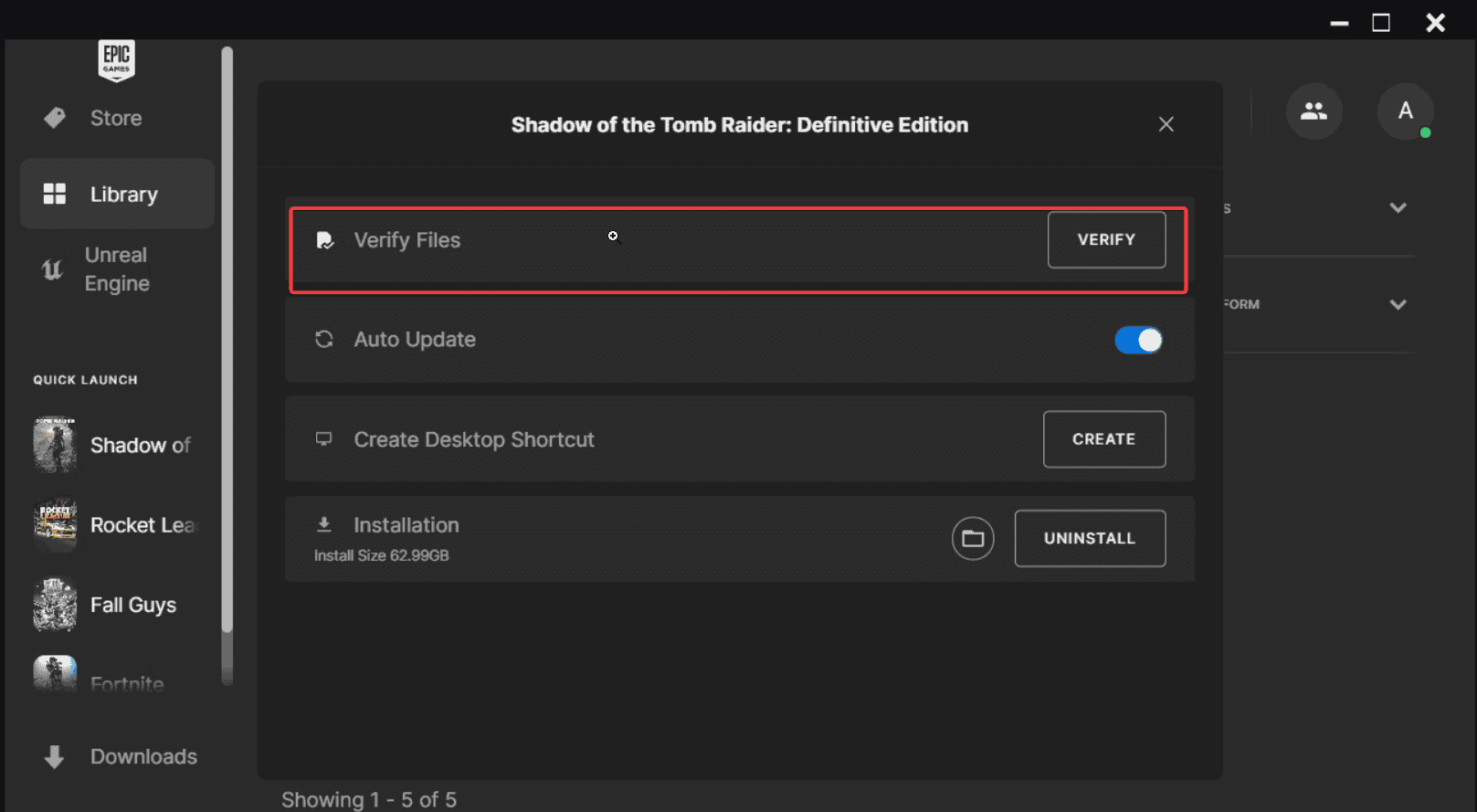The height and width of the screenshot is (812, 1477).
Task: Close the Epic Games Launcher window
Action: point(1436,23)
